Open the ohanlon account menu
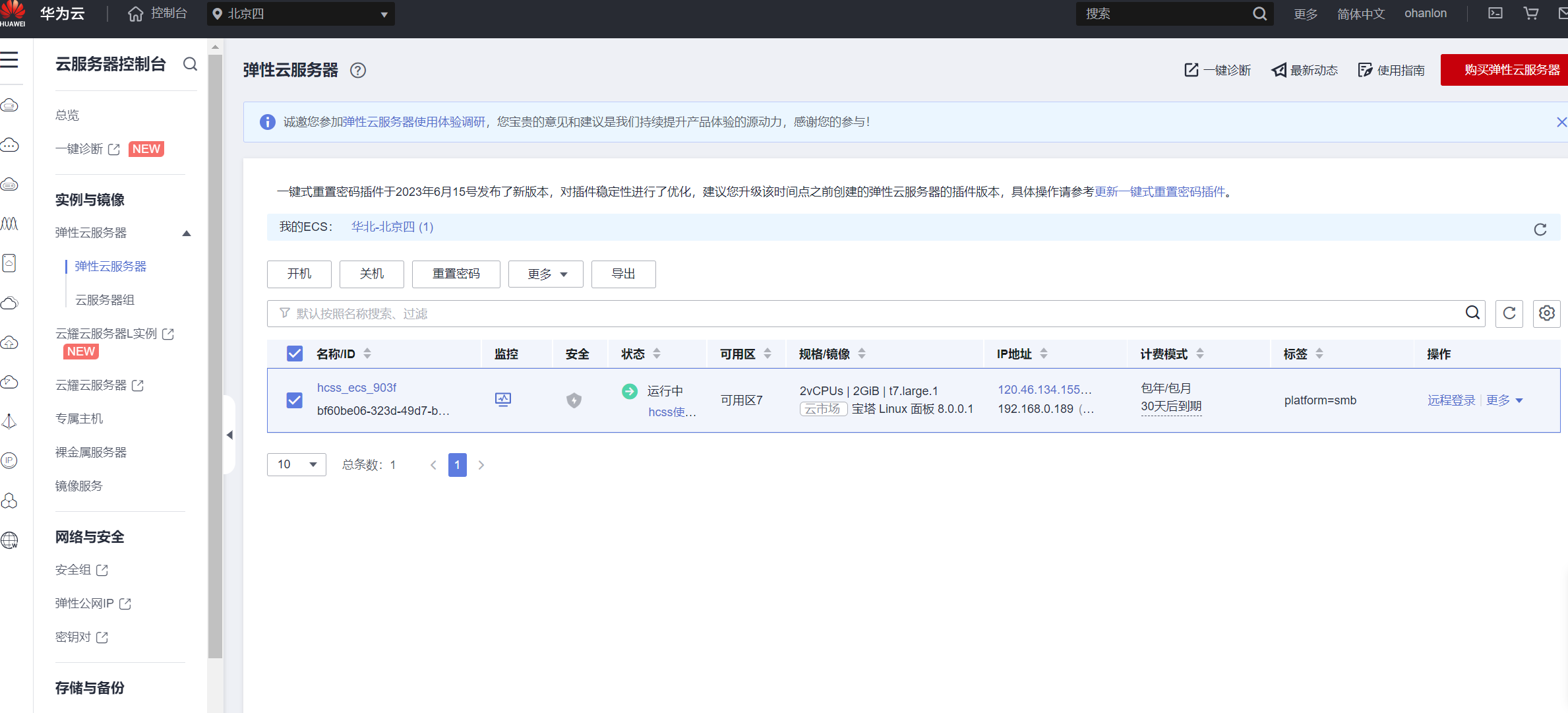 1426,13
